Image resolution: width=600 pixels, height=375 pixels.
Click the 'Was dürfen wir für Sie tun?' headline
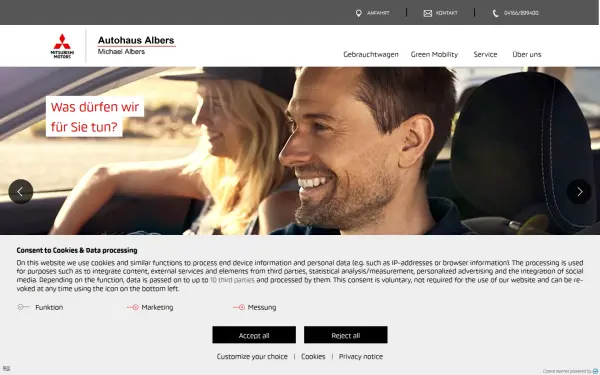(x=95, y=117)
